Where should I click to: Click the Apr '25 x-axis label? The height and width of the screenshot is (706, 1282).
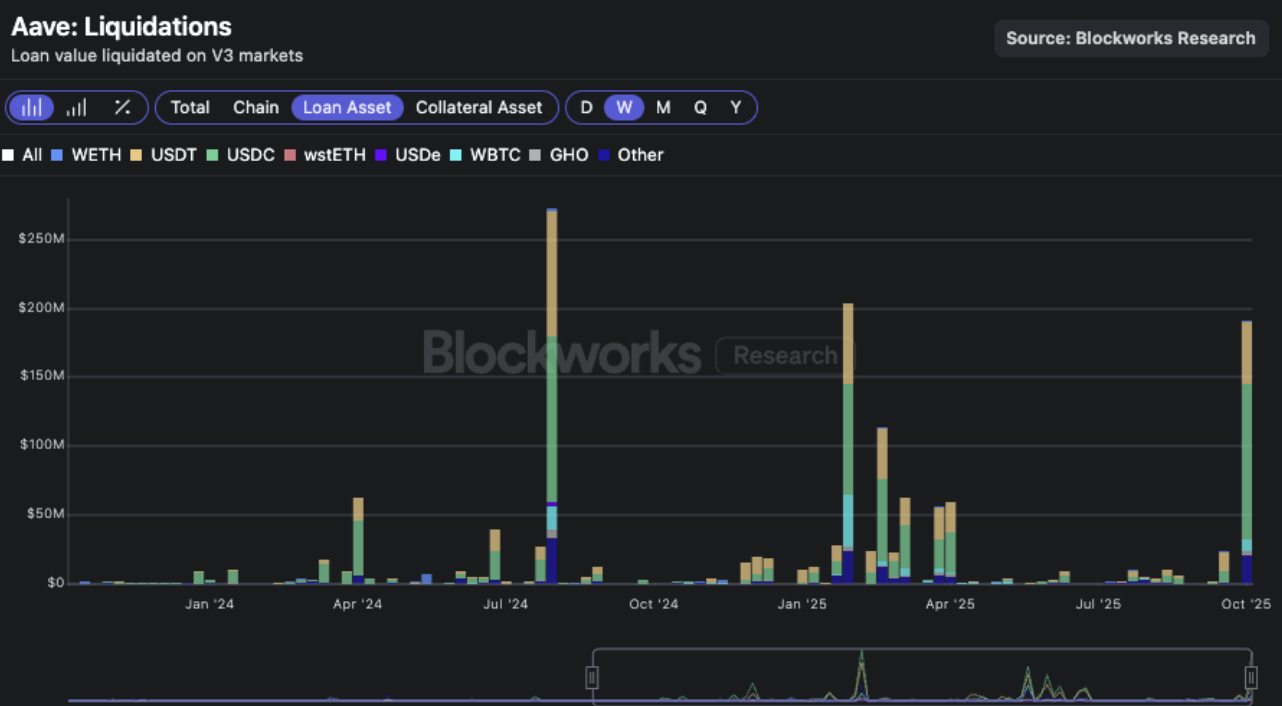pyautogui.click(x=950, y=604)
